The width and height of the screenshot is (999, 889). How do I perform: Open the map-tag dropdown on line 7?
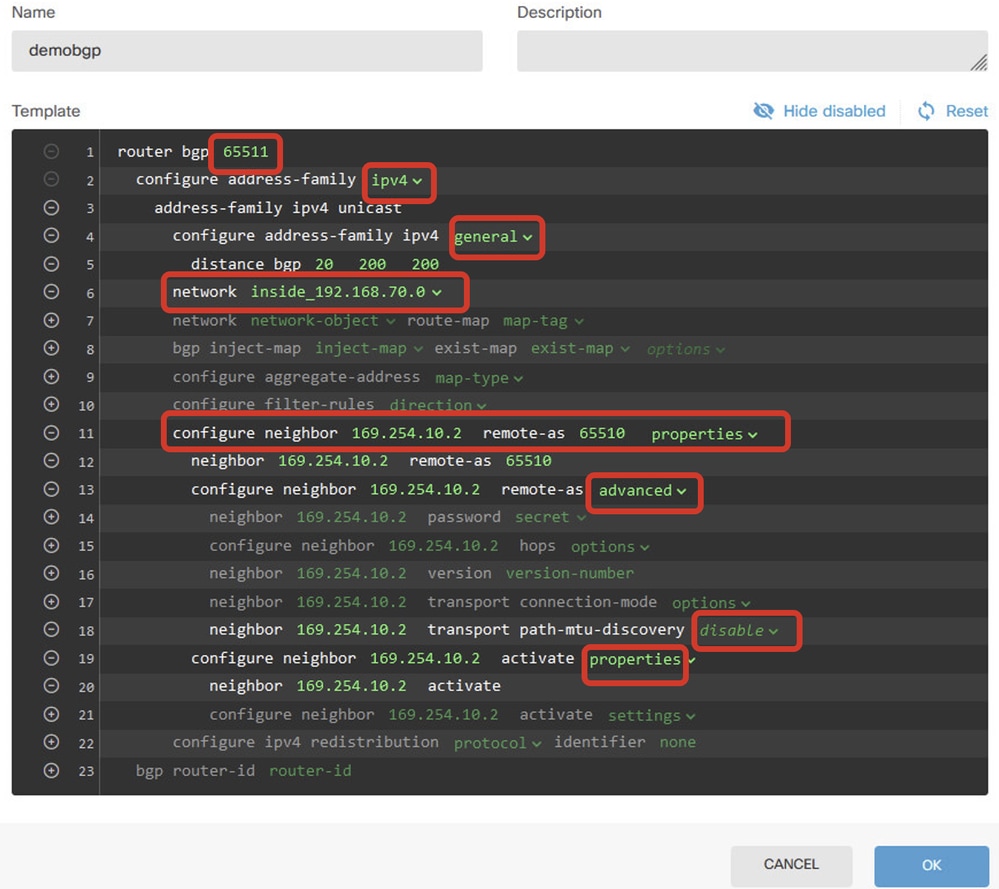(543, 321)
